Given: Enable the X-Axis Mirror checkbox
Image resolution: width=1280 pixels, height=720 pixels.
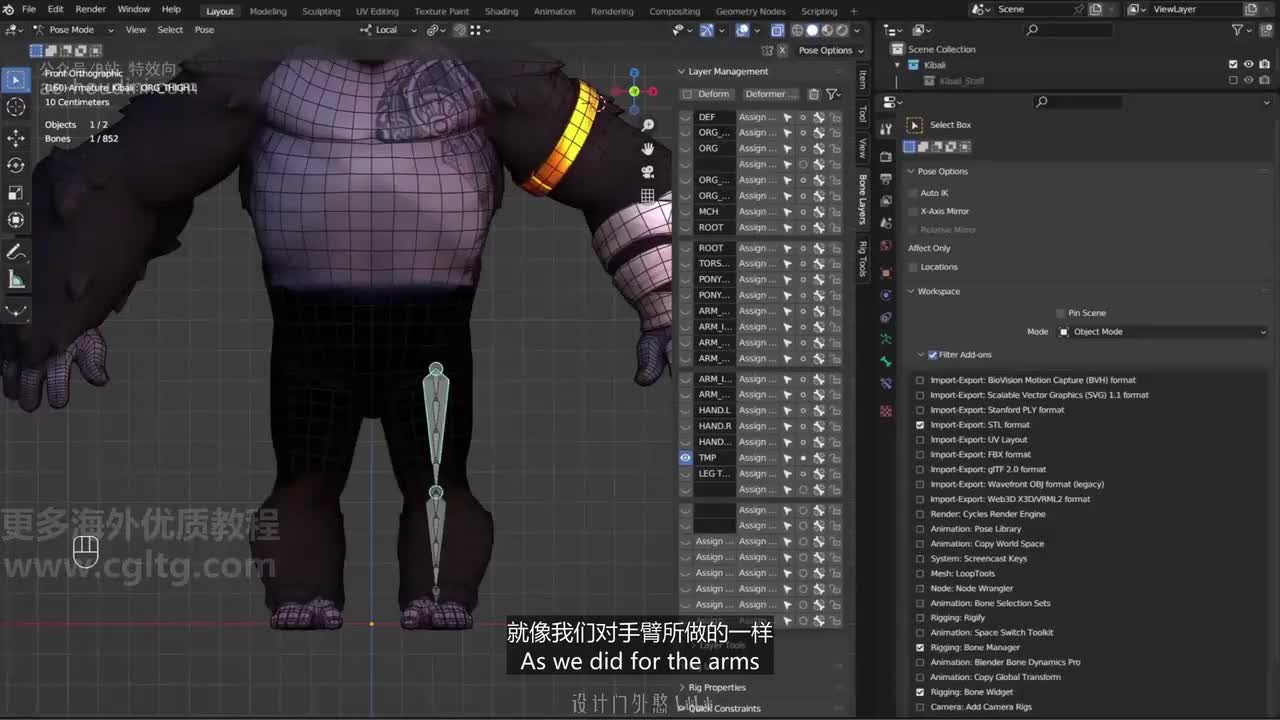Looking at the screenshot, I should [913, 211].
